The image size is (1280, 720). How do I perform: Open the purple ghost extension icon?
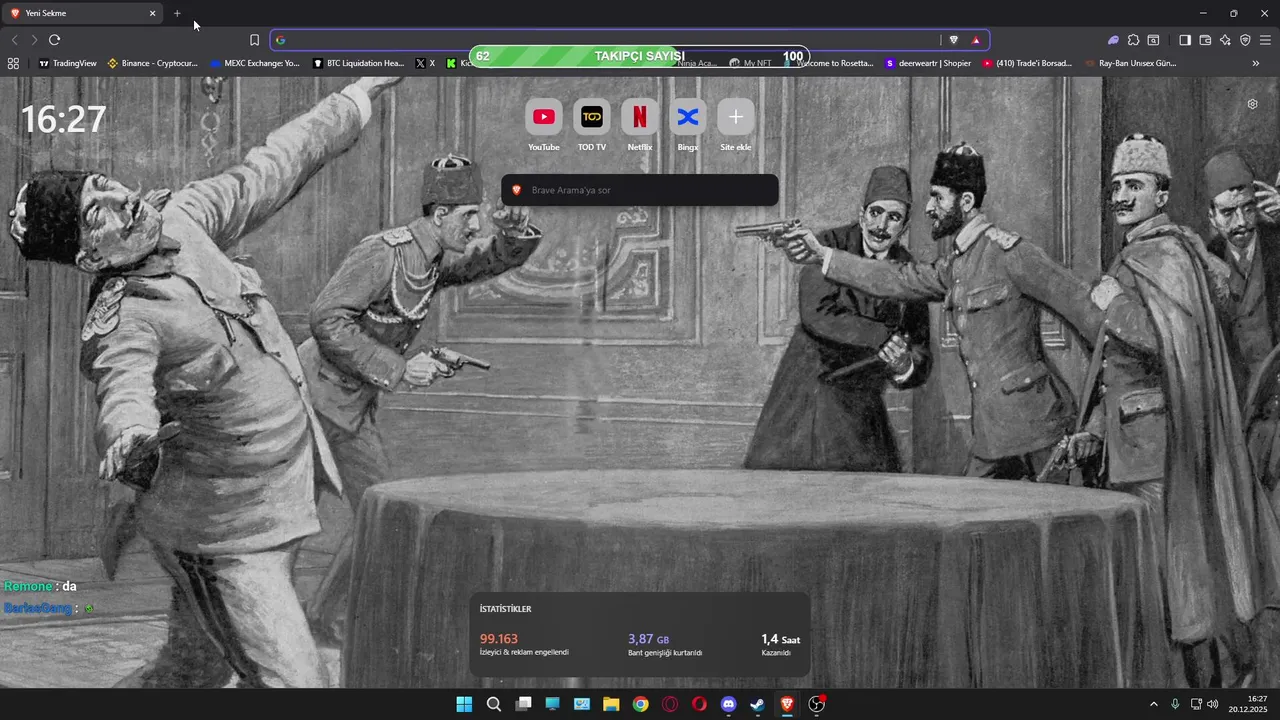coord(1113,40)
